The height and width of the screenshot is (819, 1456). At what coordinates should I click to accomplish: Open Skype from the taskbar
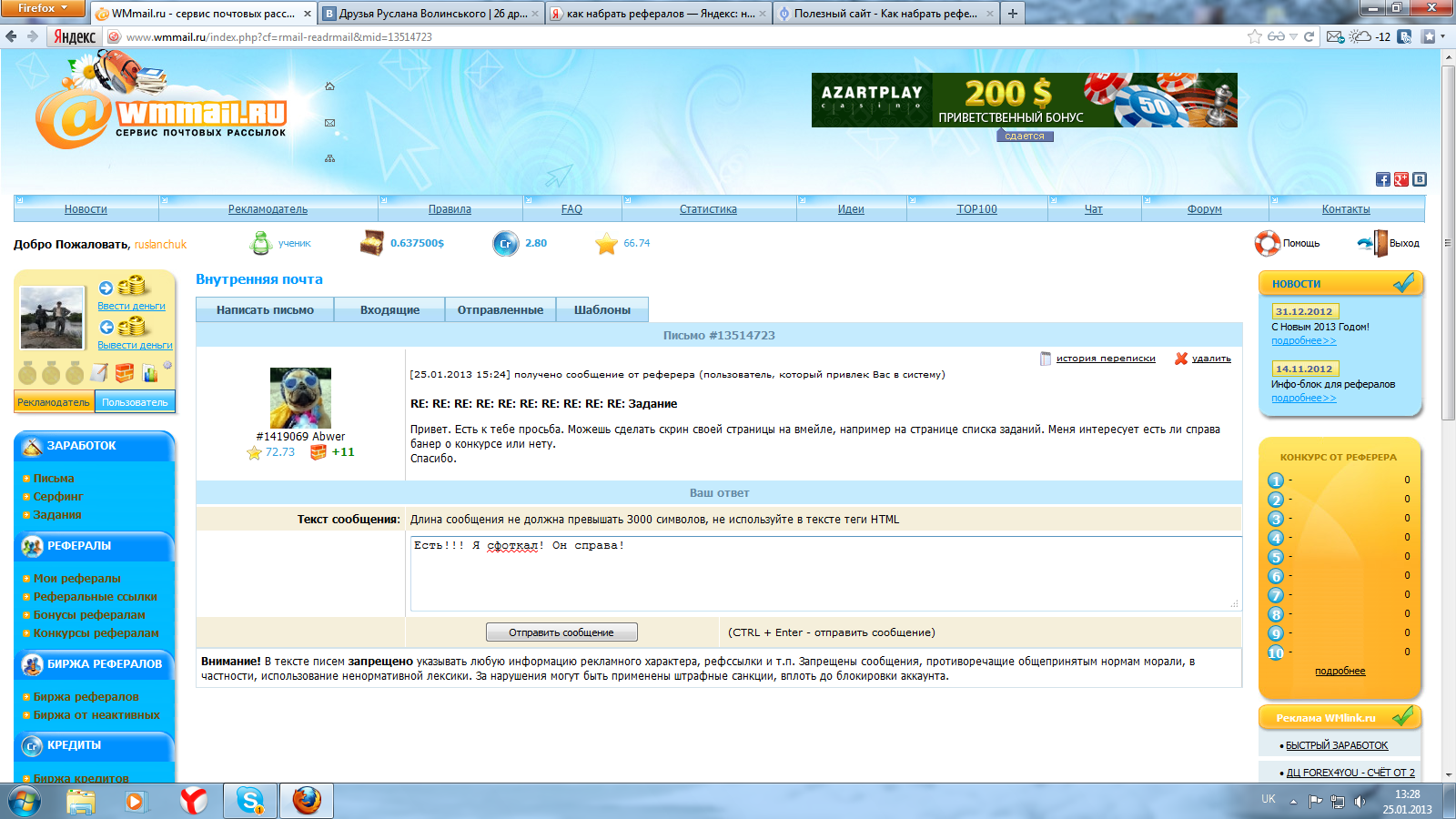(250, 801)
